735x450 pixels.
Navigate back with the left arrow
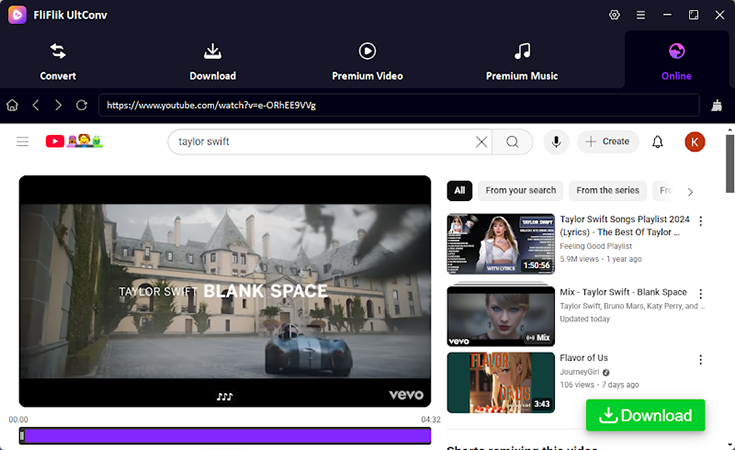tap(36, 105)
